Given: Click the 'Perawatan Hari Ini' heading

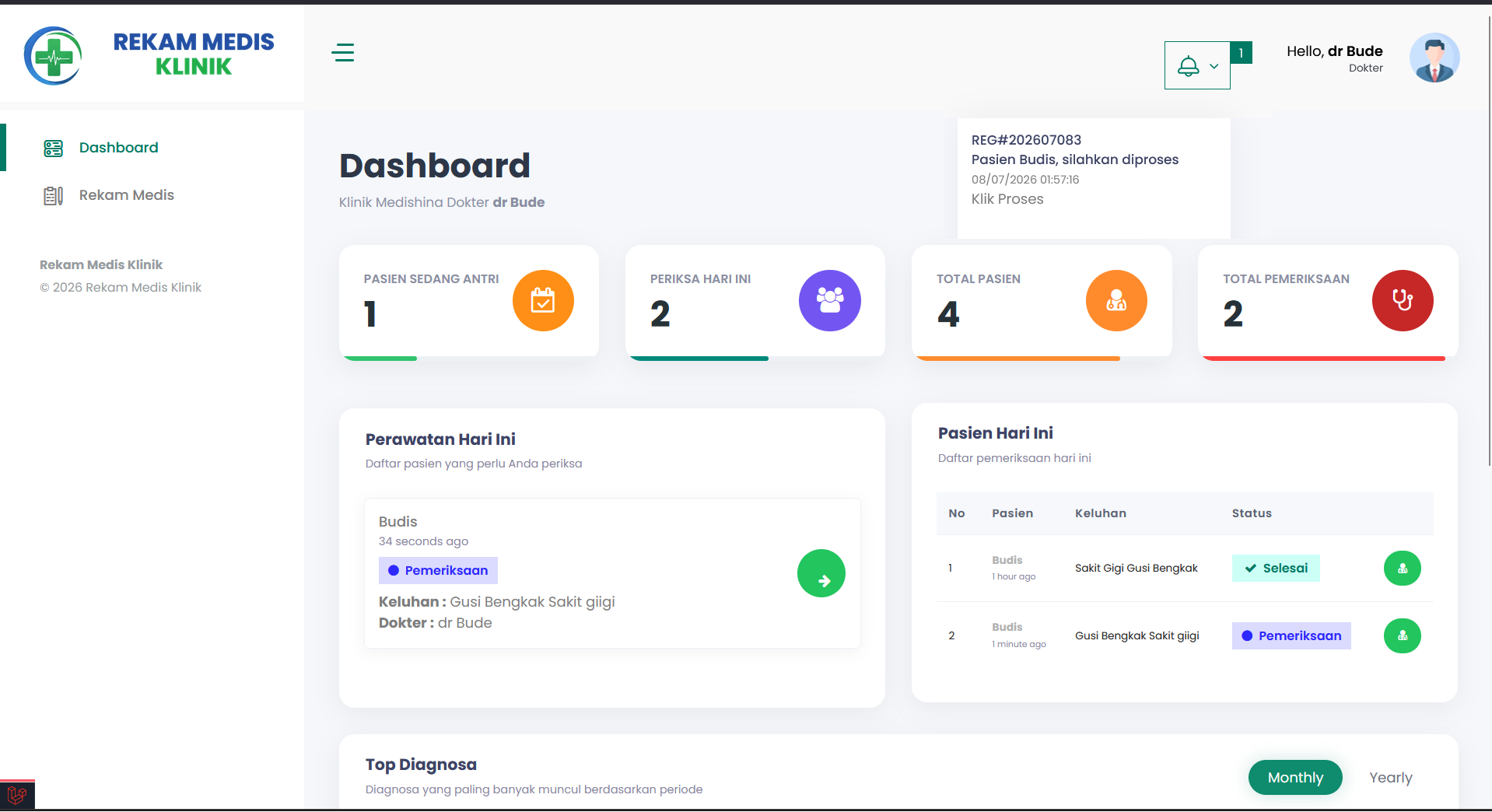Looking at the screenshot, I should [x=440, y=439].
